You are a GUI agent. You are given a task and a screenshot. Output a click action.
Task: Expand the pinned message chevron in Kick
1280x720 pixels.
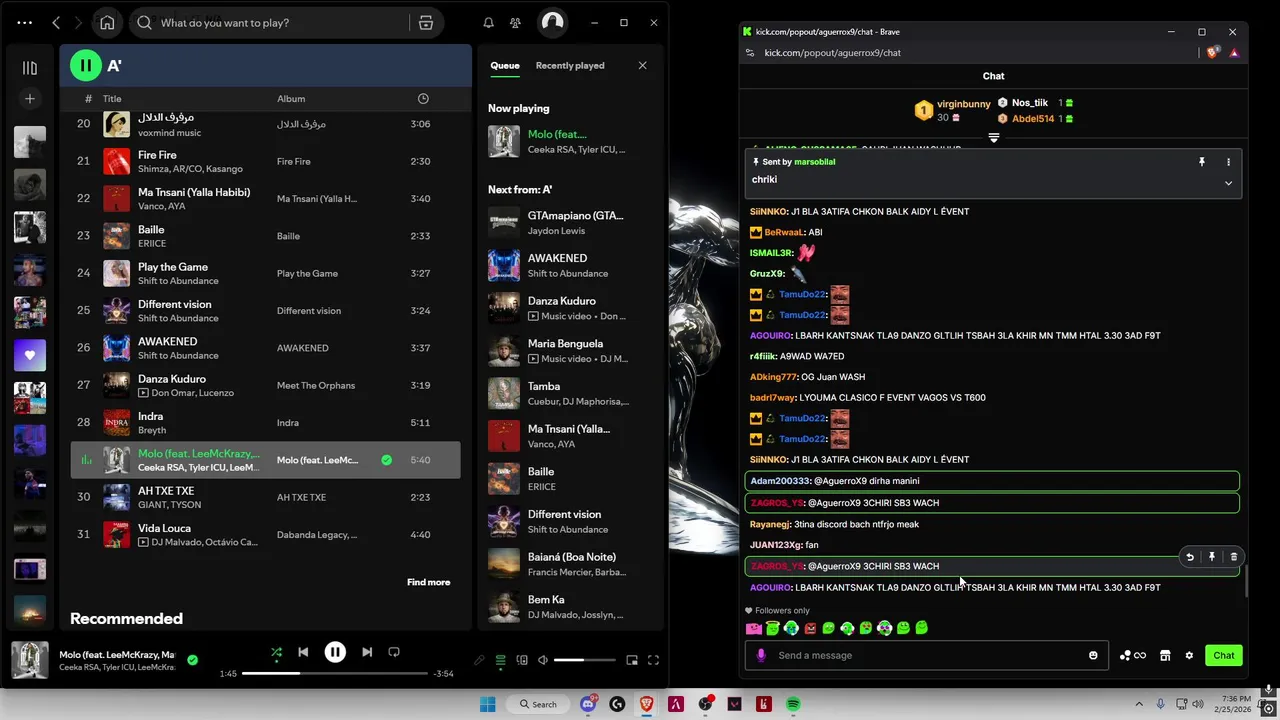pos(1228,183)
